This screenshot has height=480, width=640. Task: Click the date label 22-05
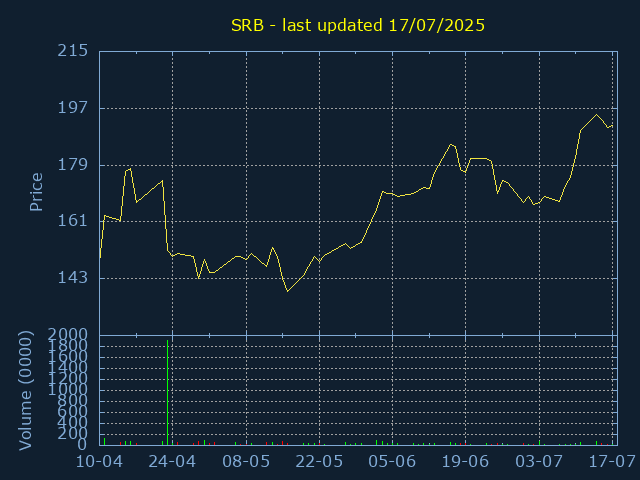click(x=319, y=462)
